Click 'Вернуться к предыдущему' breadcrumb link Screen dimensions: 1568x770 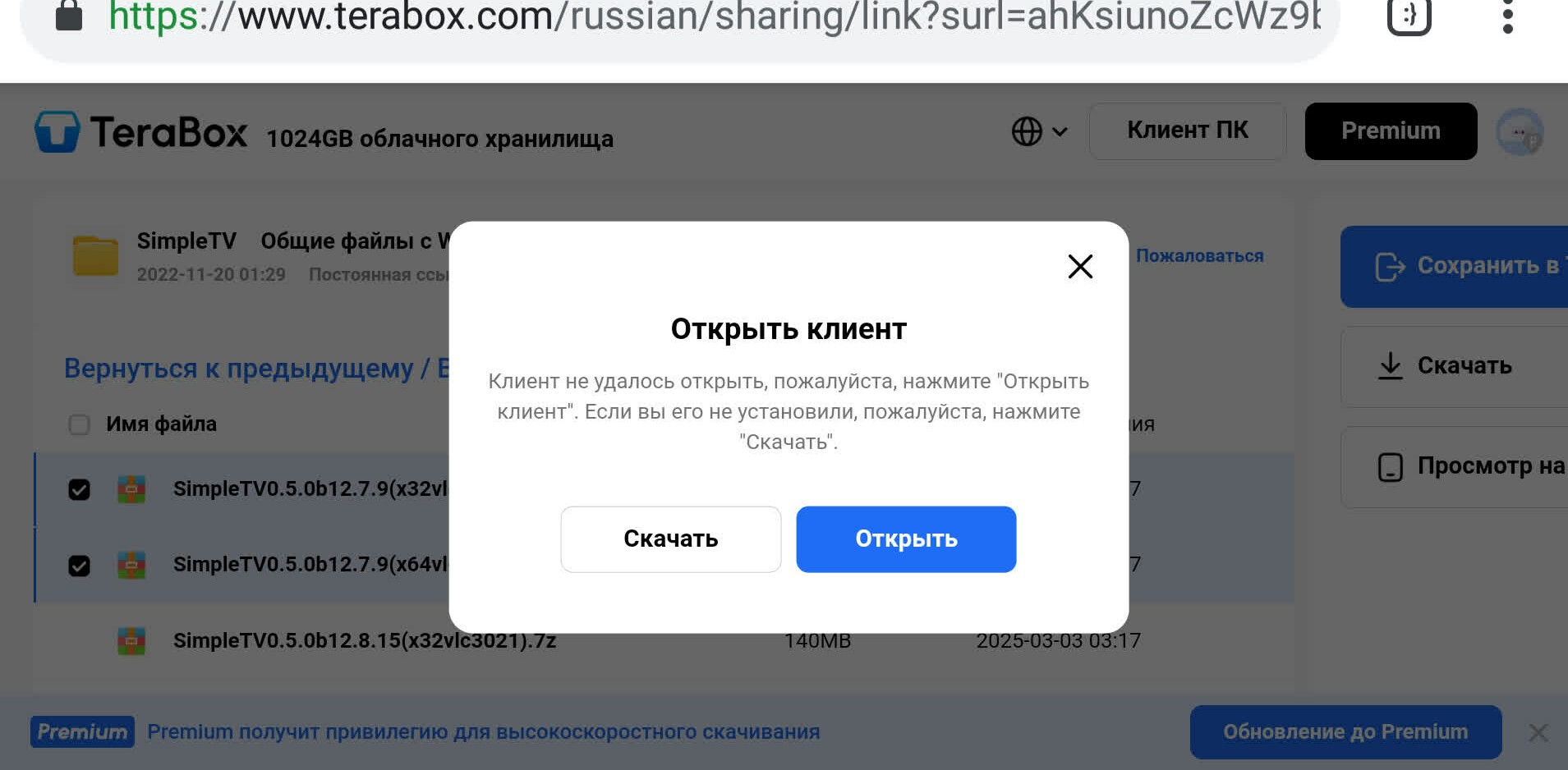click(239, 369)
